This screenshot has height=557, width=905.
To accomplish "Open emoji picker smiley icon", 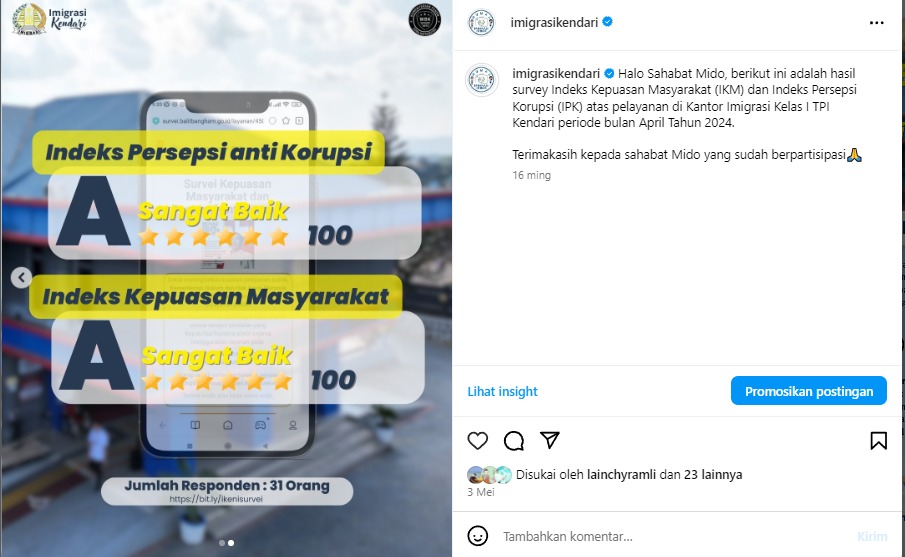I will pyautogui.click(x=477, y=536).
